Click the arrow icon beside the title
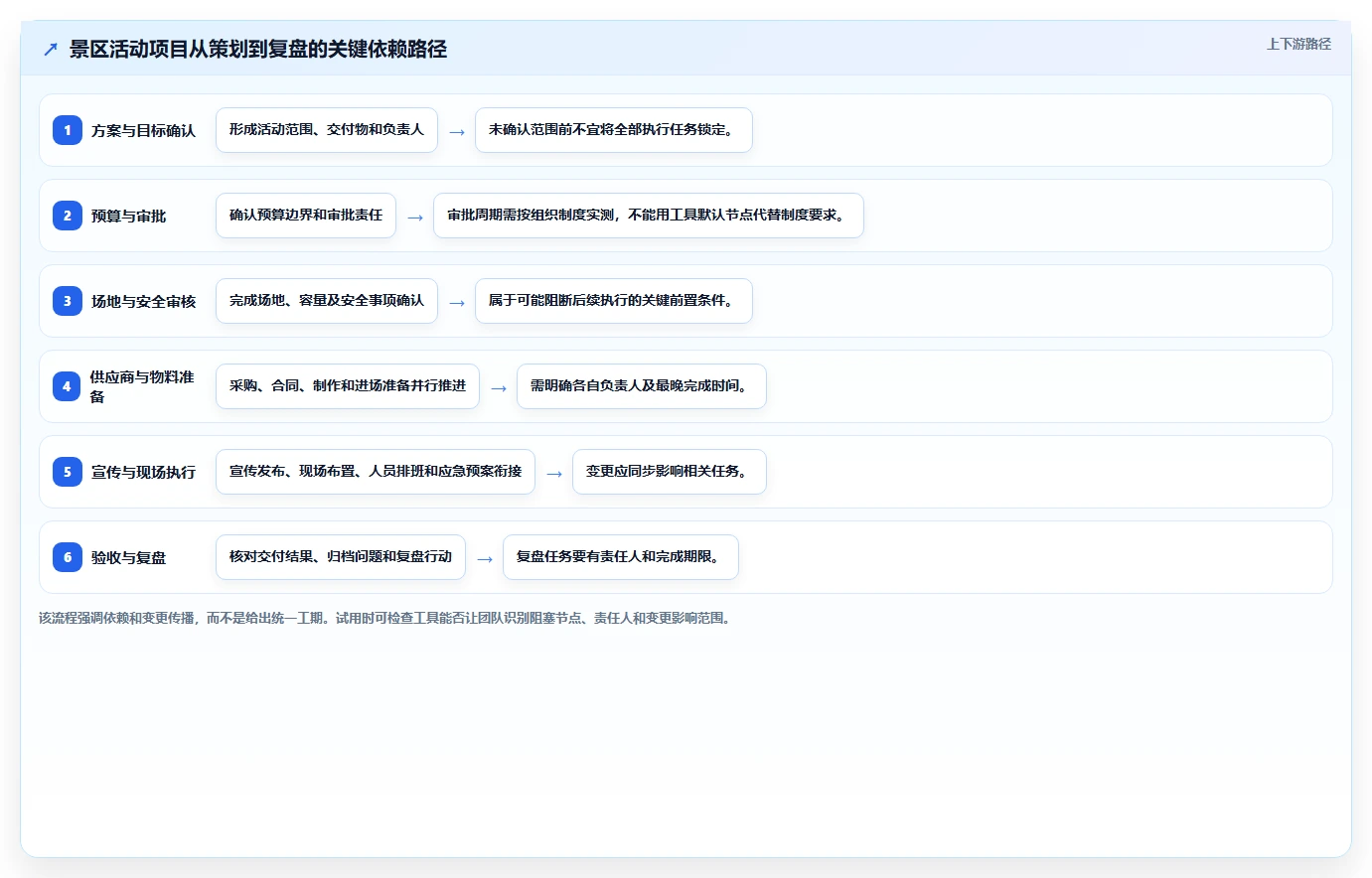1372x878 pixels. point(51,50)
